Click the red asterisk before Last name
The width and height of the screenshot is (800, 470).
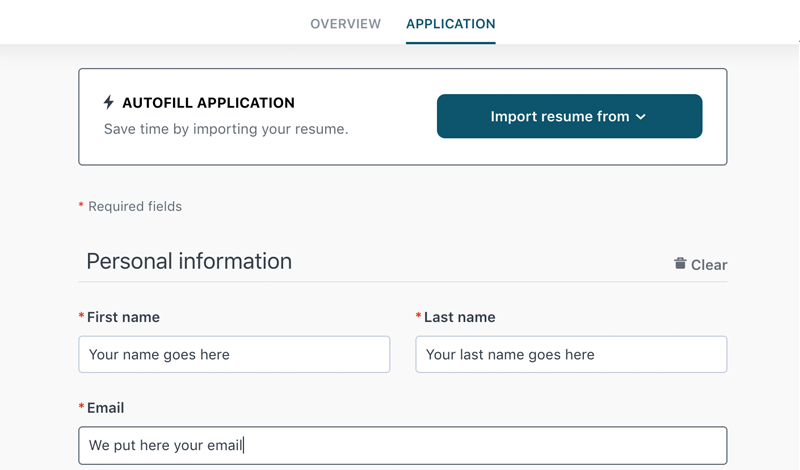coord(418,316)
